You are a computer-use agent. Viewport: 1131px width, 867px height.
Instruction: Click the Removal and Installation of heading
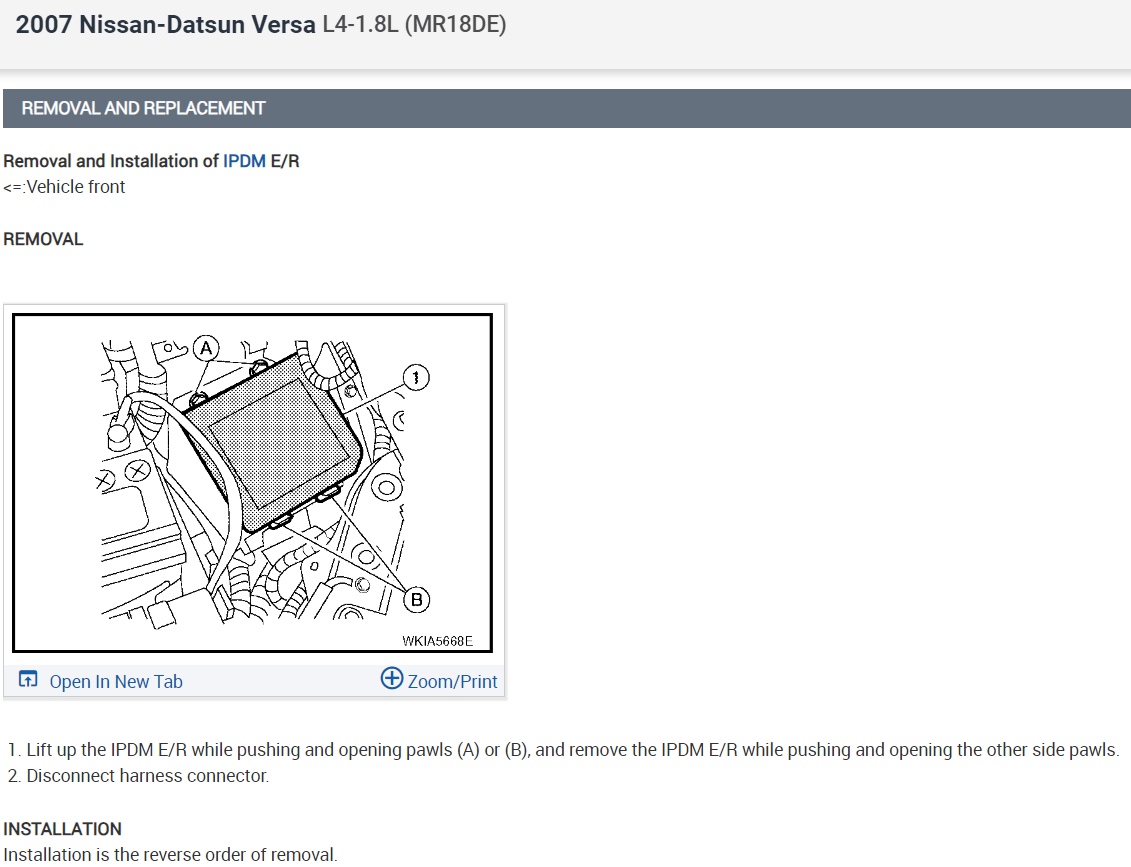click(x=151, y=161)
